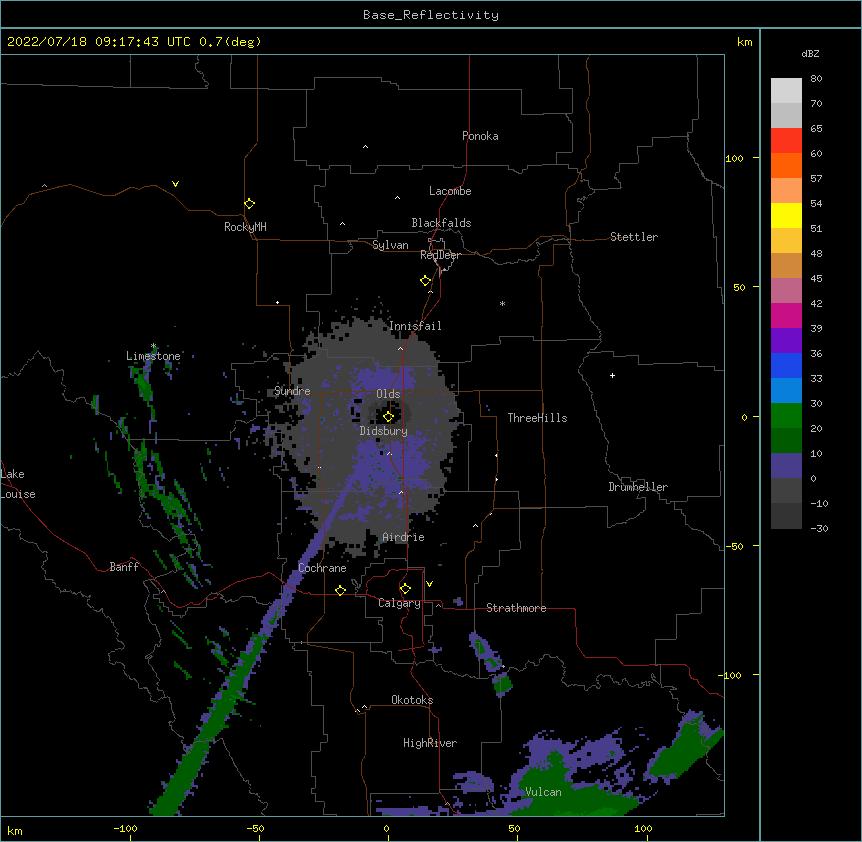Click the Sundre town label
Image resolution: width=862 pixels, height=842 pixels.
[x=292, y=391]
